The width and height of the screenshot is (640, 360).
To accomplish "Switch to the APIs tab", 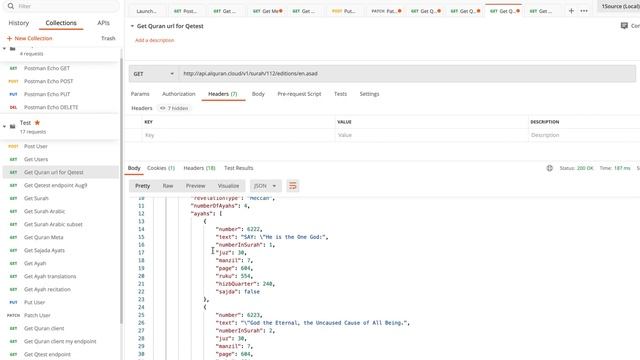I will pyautogui.click(x=103, y=23).
